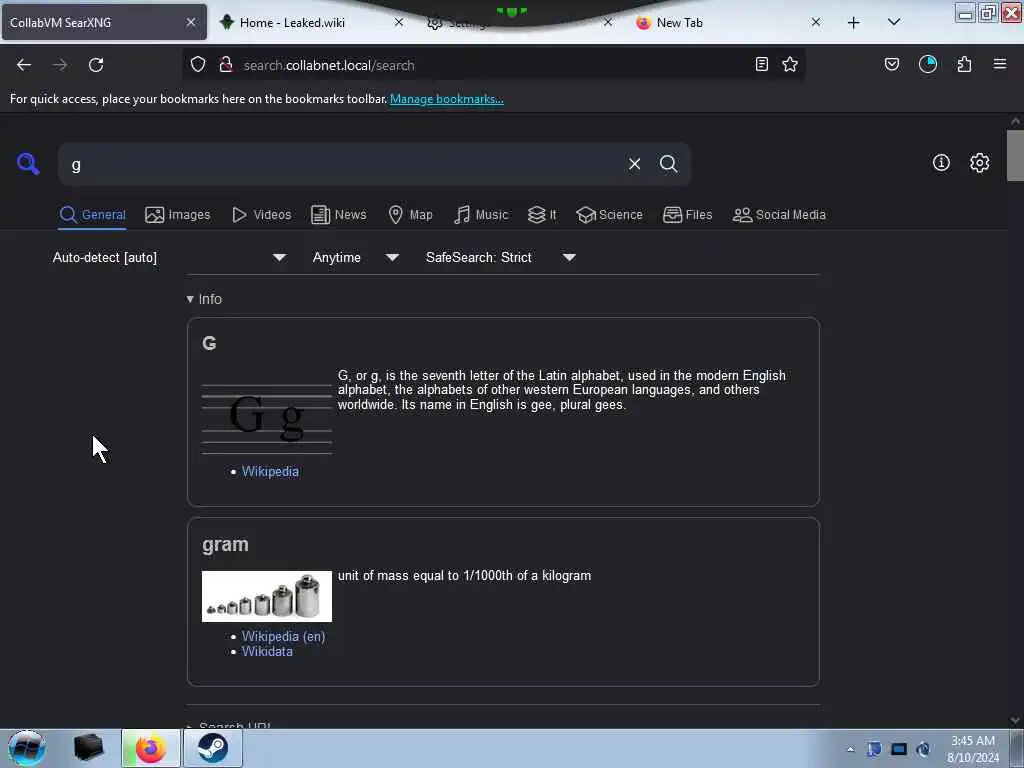Open SearXNG preferences gear icon
Viewport: 1024px width, 768px height.
tap(980, 163)
